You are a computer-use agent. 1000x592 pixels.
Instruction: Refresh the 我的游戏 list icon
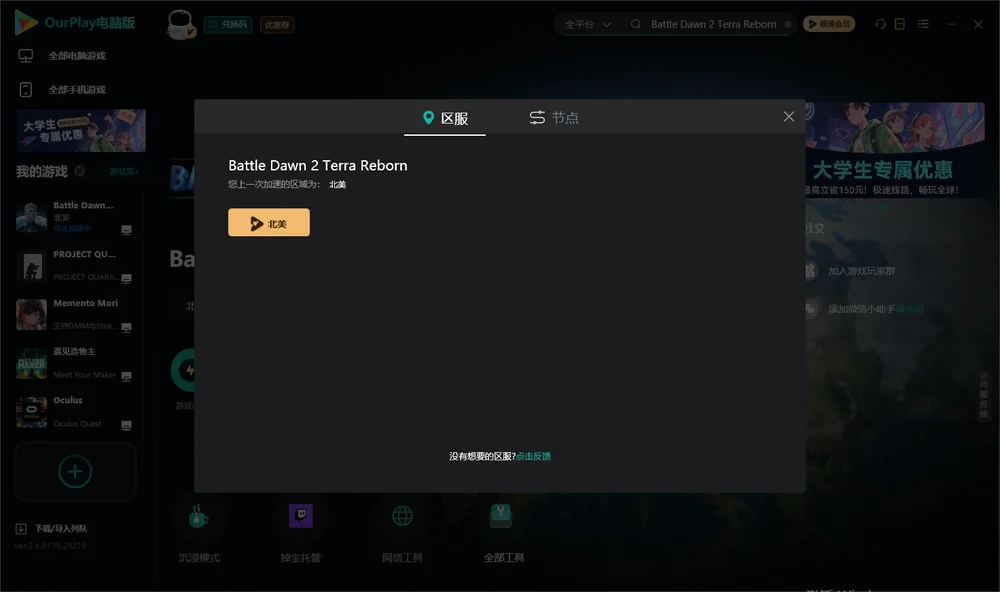point(80,171)
